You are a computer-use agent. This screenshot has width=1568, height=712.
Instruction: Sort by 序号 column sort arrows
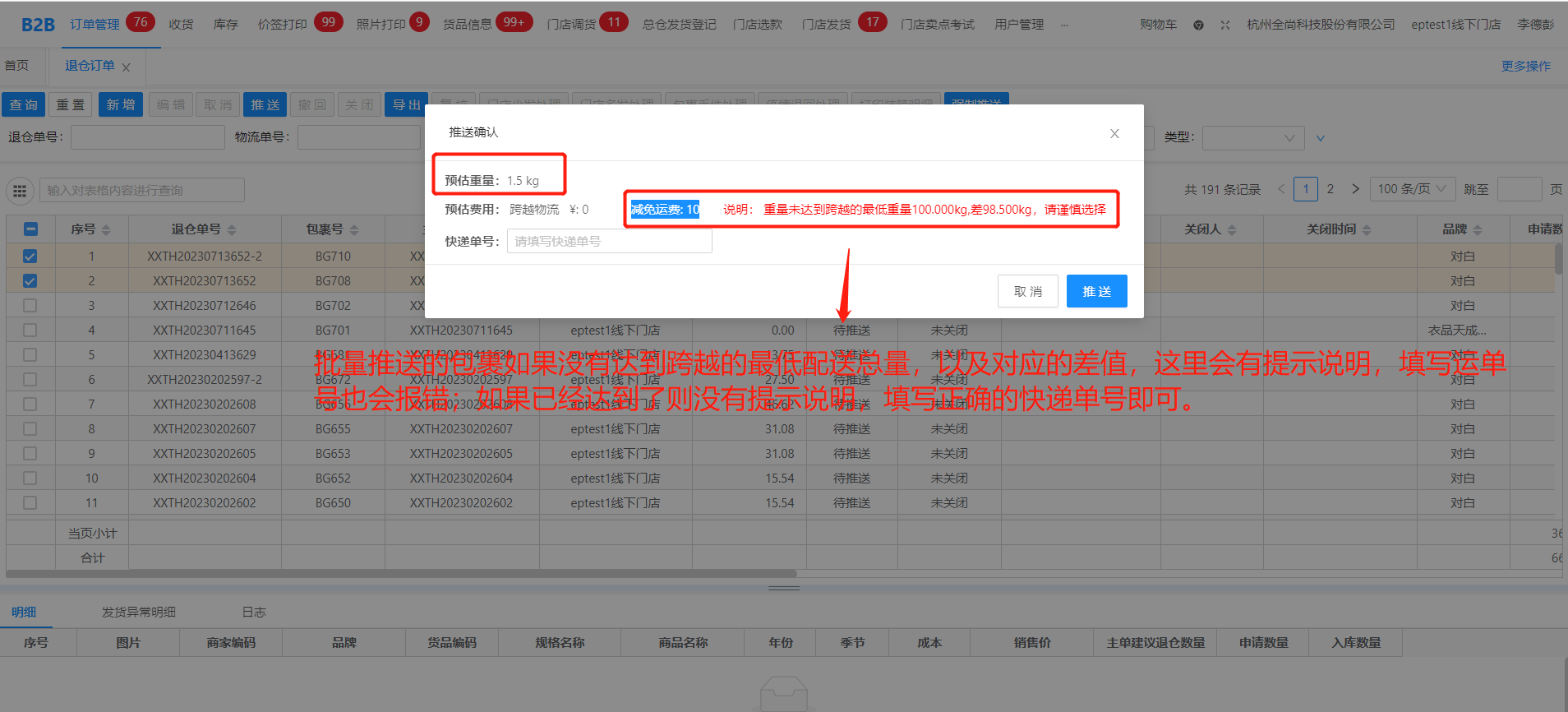(106, 230)
